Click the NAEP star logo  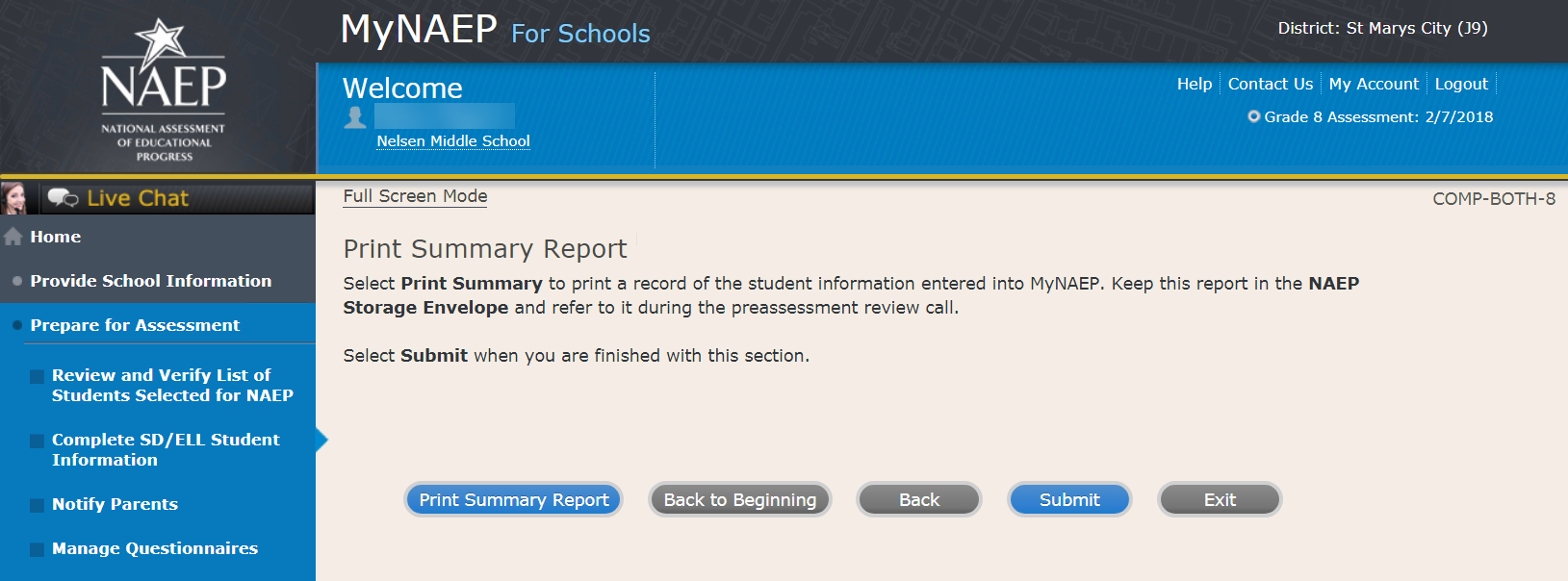(163, 89)
